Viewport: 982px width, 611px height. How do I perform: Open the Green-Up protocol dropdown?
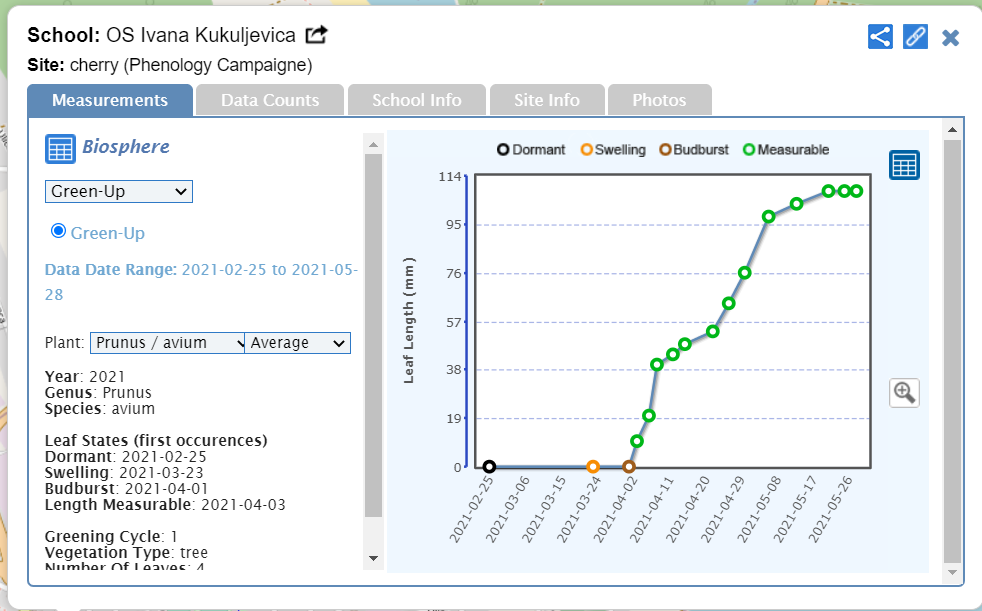(x=118, y=191)
